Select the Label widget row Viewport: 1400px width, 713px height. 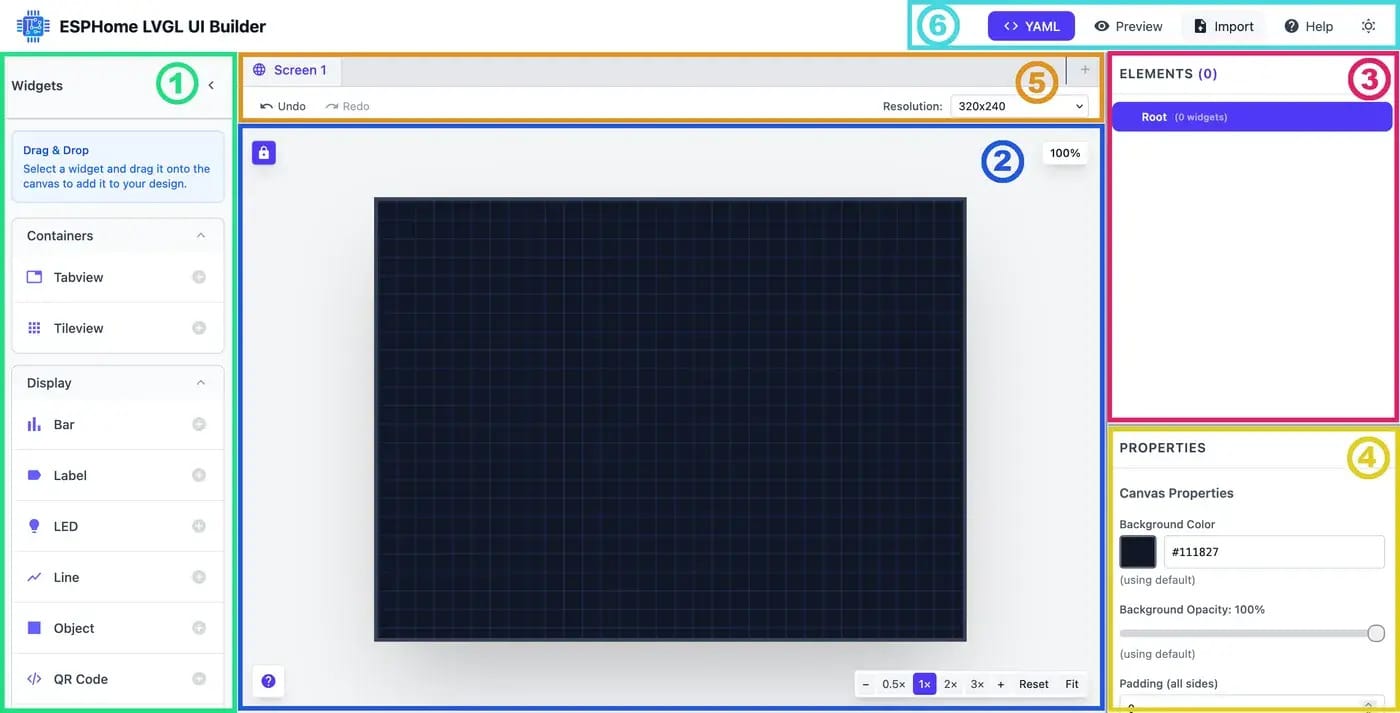pyautogui.click(x=118, y=475)
